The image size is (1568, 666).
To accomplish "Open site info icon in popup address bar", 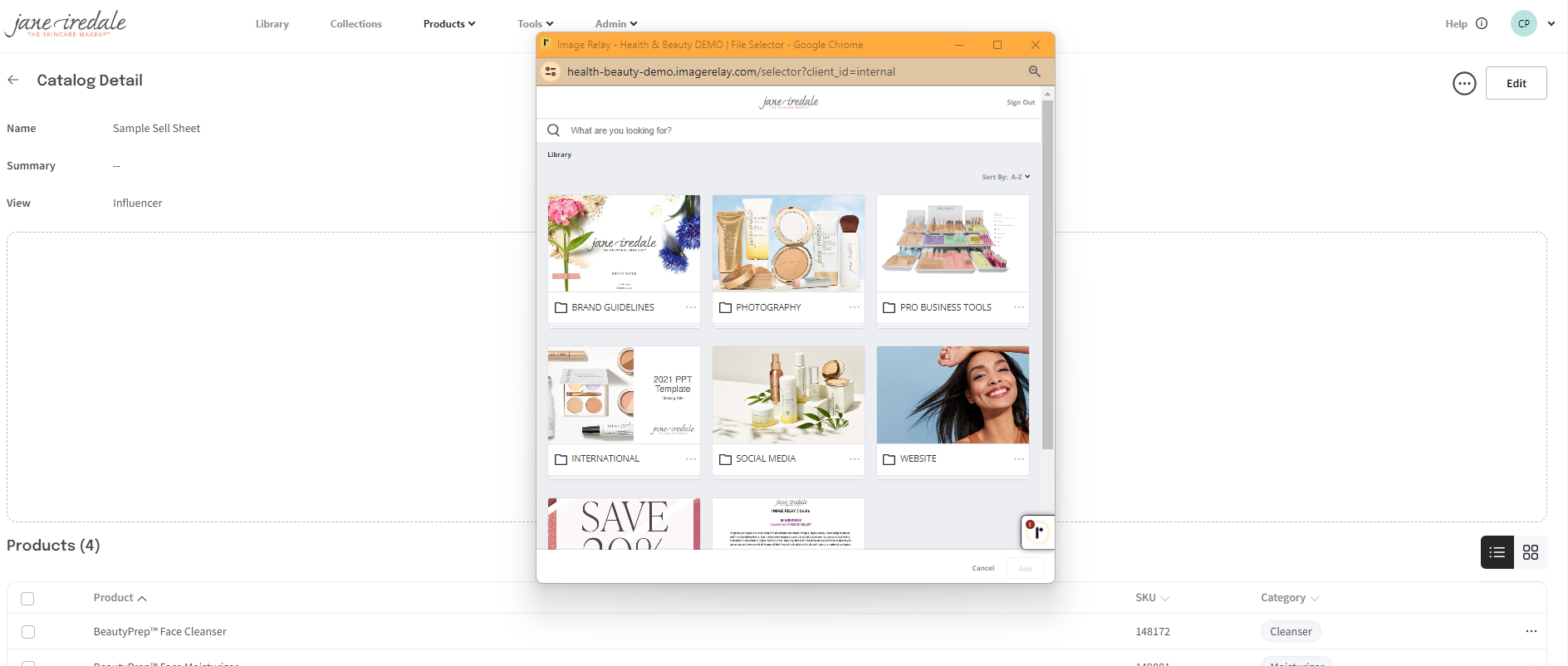I will tap(551, 71).
